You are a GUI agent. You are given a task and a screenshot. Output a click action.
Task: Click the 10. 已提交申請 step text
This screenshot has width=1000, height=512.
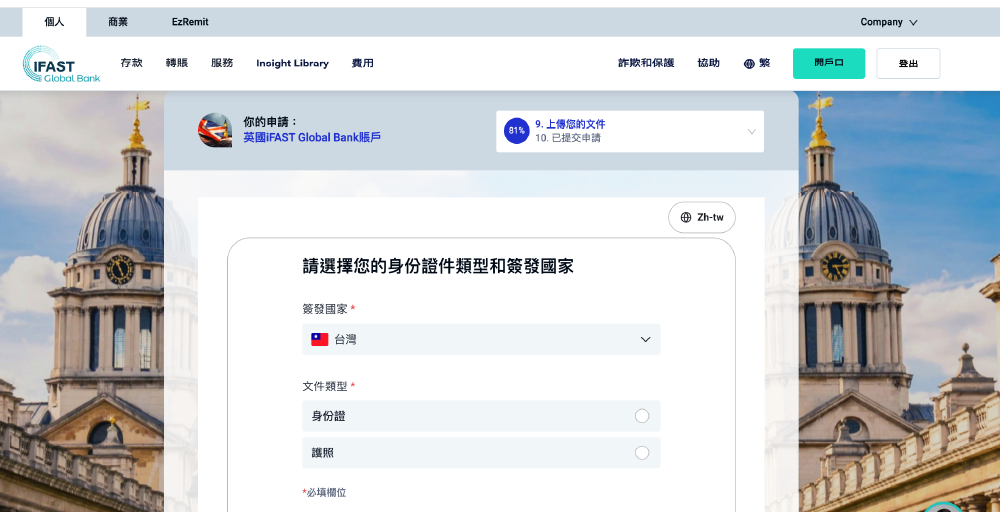click(568, 138)
